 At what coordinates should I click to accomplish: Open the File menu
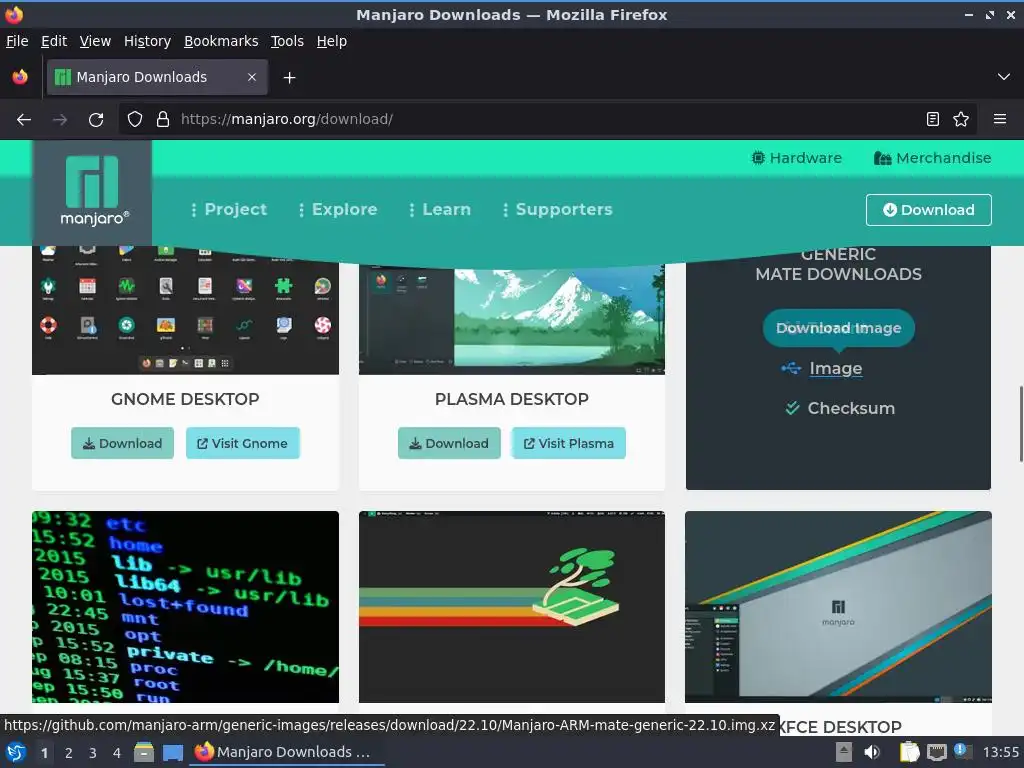[x=17, y=41]
